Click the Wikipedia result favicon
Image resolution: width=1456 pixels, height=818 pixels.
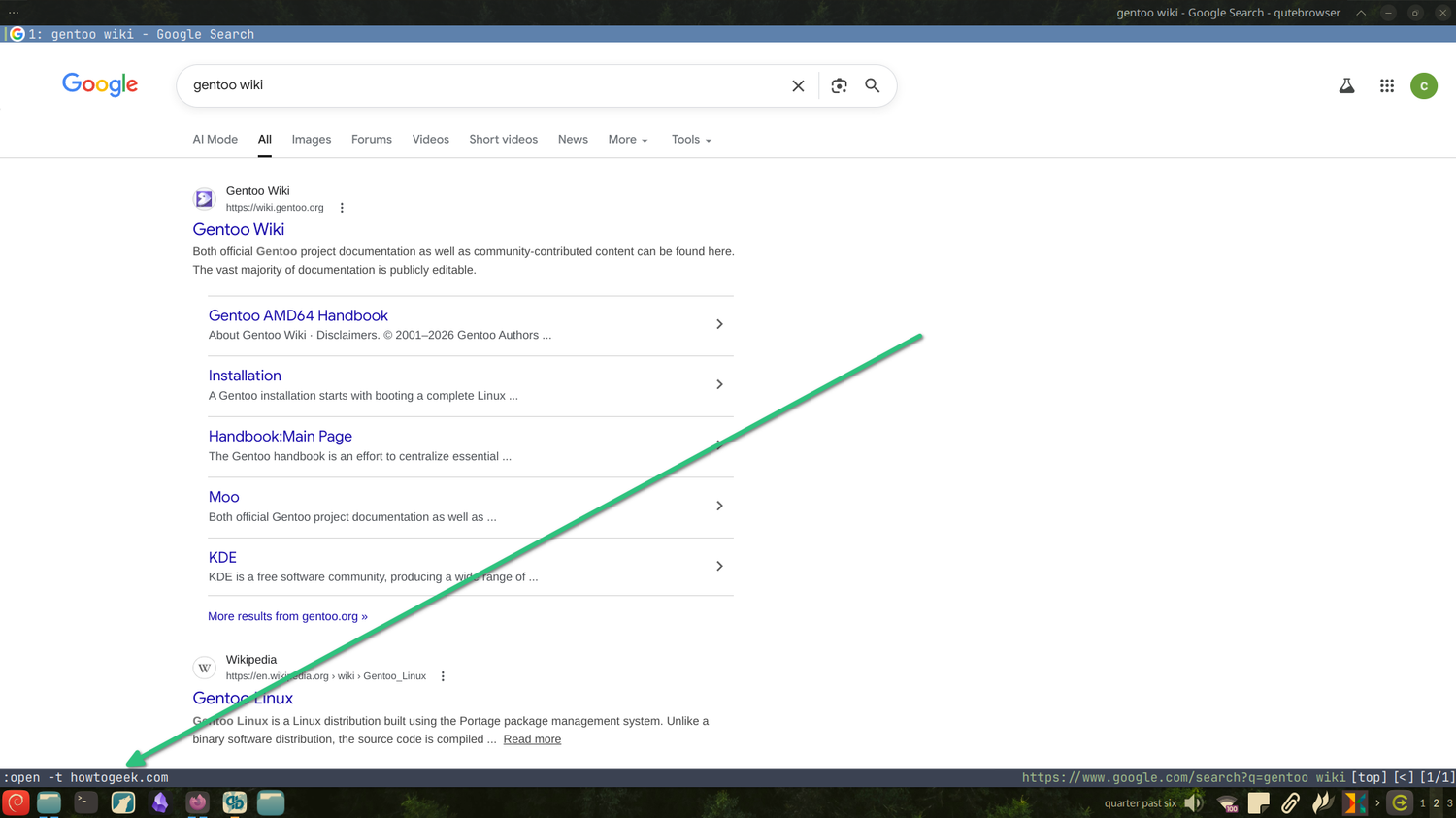click(204, 668)
